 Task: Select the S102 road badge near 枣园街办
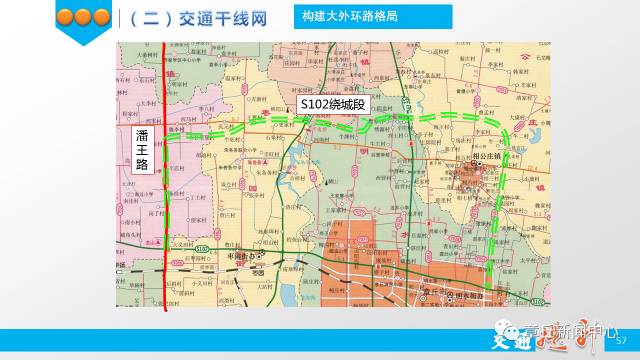coord(202,249)
